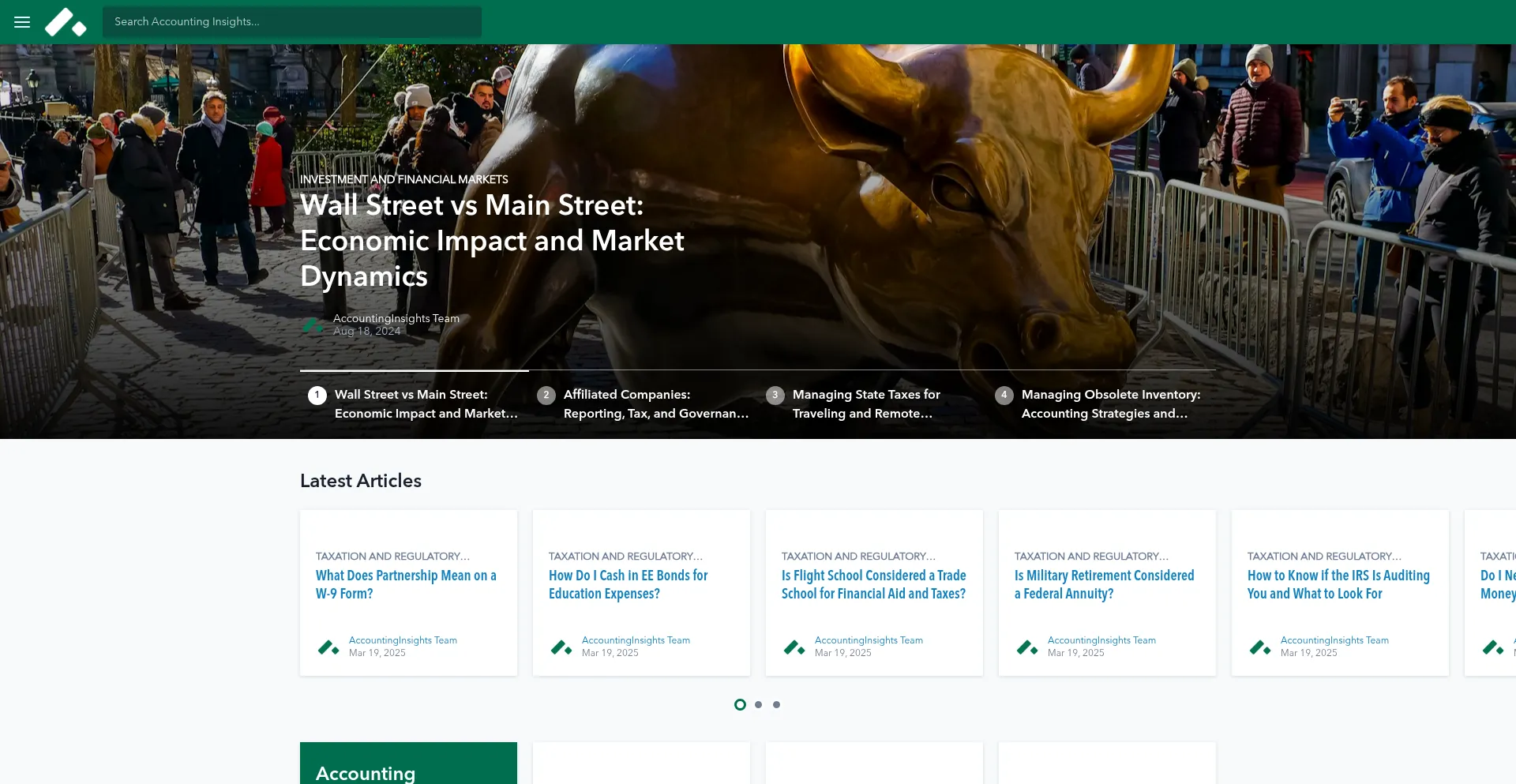
Task: Click the Latest Articles heading
Action: coord(361,481)
